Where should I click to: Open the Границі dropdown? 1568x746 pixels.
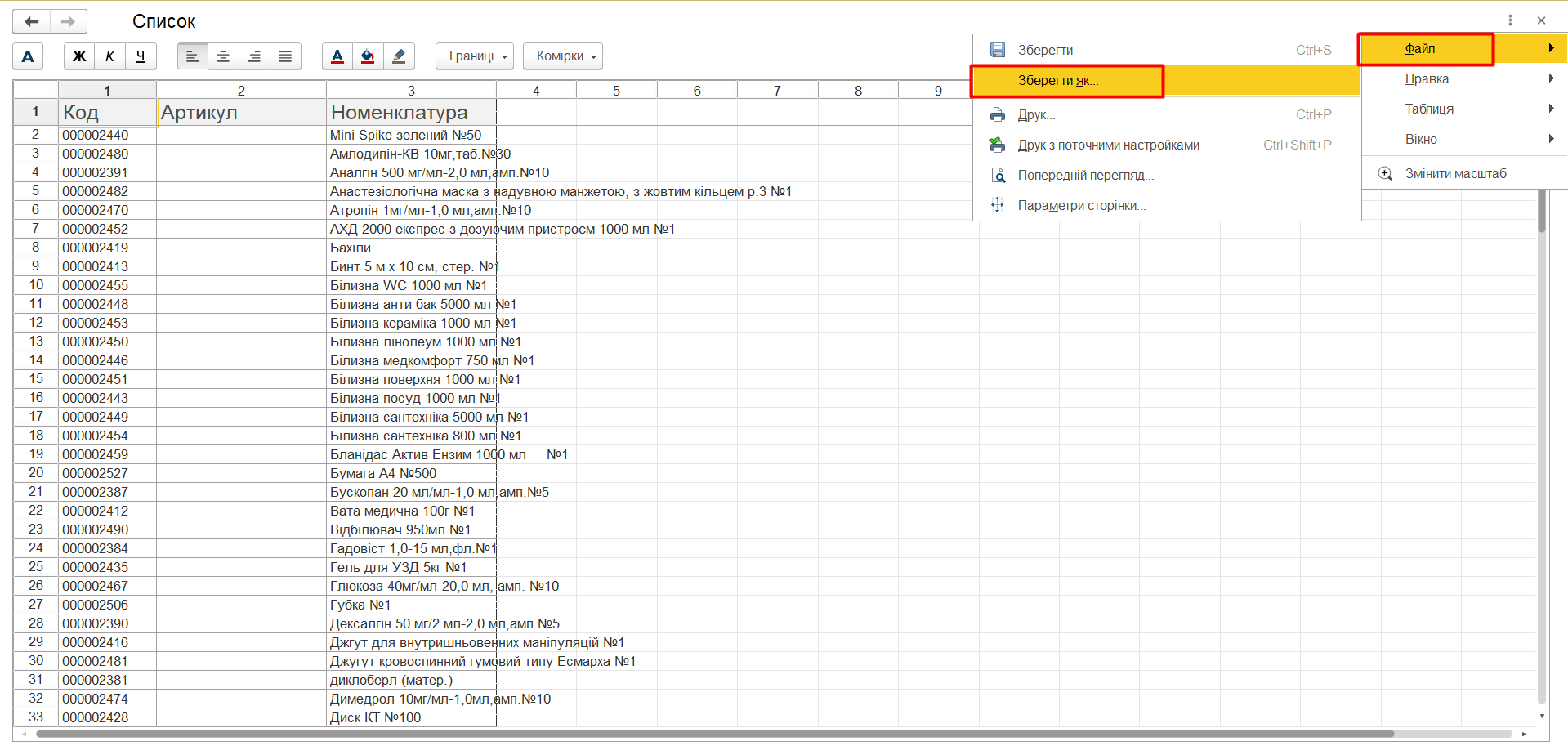click(474, 56)
